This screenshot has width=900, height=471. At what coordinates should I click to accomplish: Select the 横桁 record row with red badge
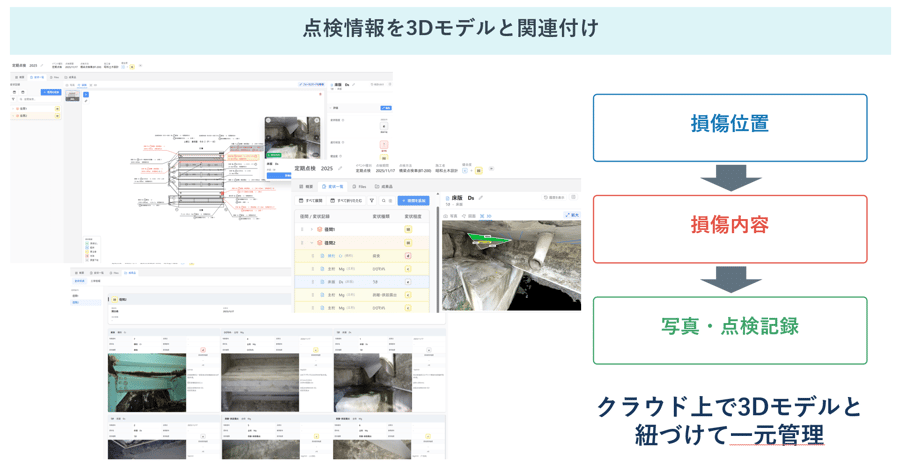(x=362, y=256)
